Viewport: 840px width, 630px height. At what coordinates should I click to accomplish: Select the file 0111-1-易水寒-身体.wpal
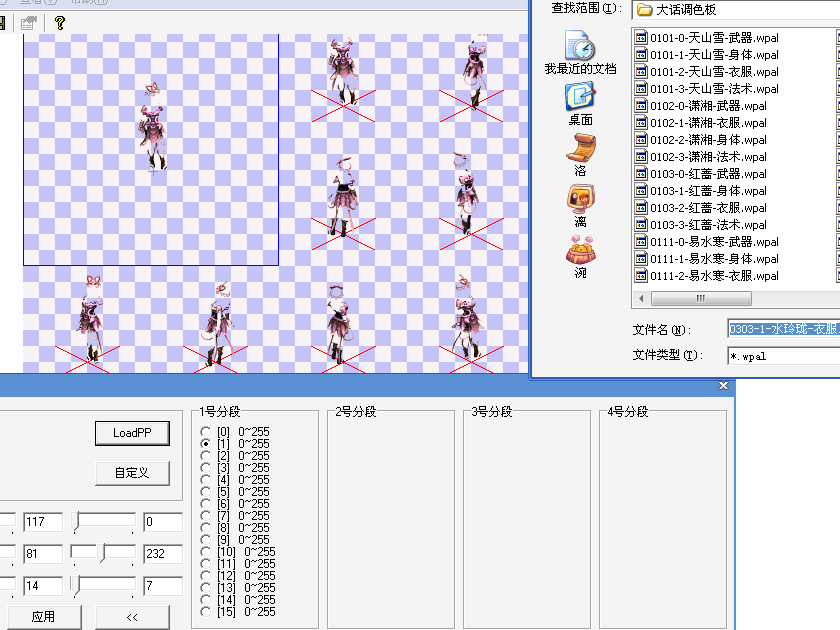(707, 259)
